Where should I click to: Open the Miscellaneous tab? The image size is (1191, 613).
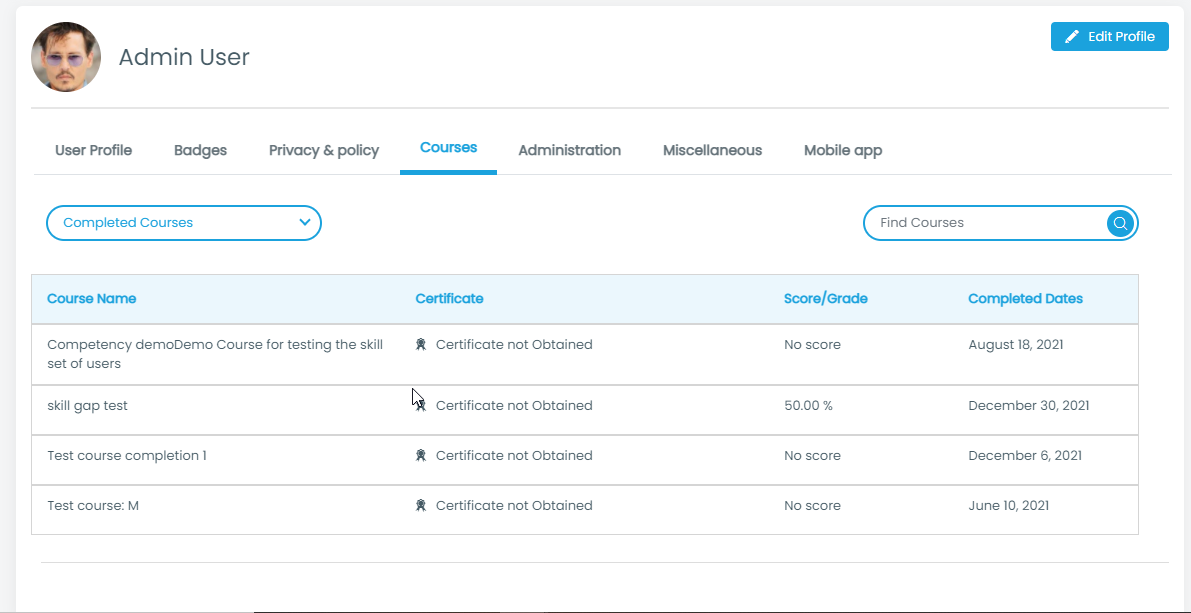coord(712,150)
